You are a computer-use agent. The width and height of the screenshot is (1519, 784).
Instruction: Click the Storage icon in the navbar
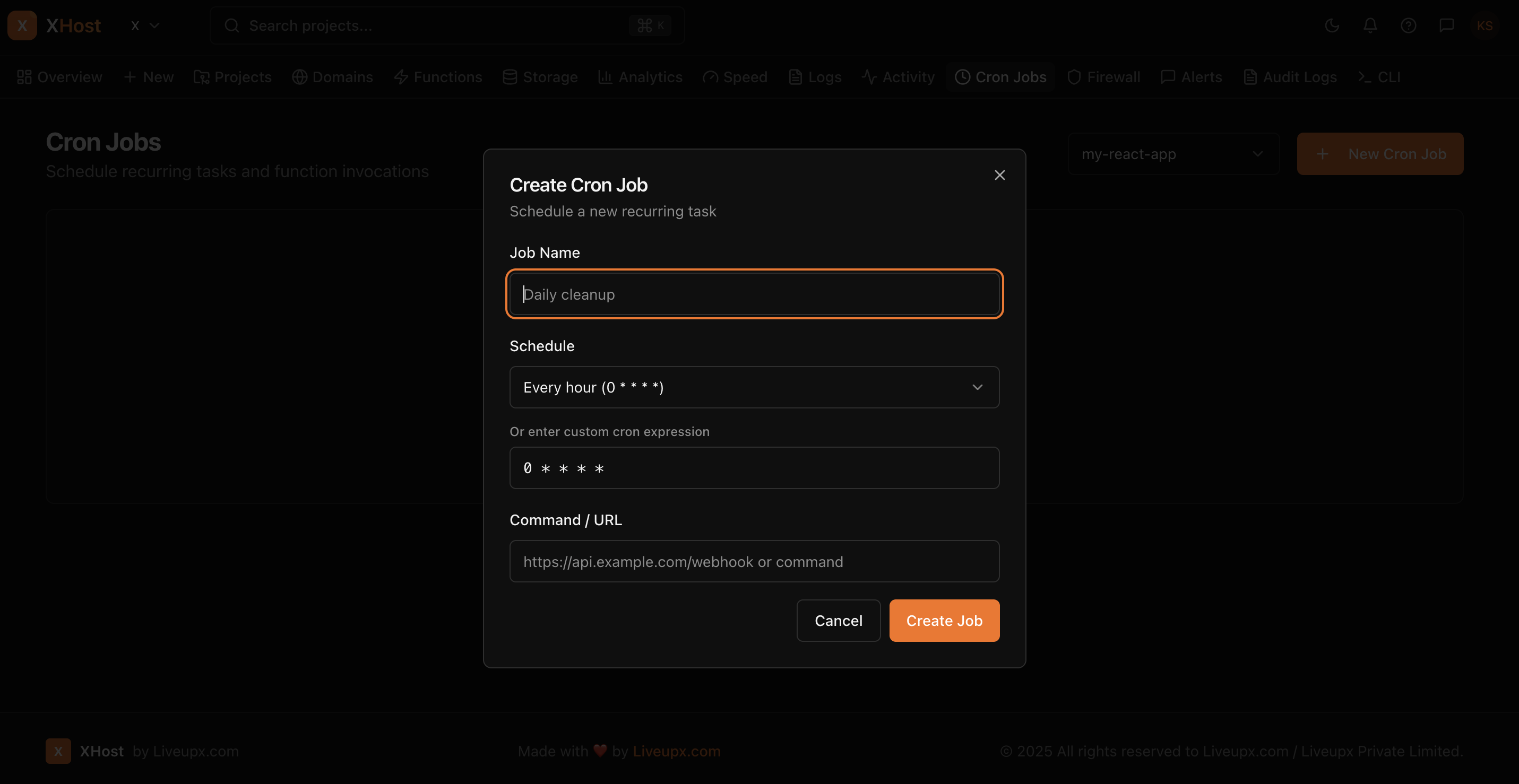pyautogui.click(x=509, y=76)
